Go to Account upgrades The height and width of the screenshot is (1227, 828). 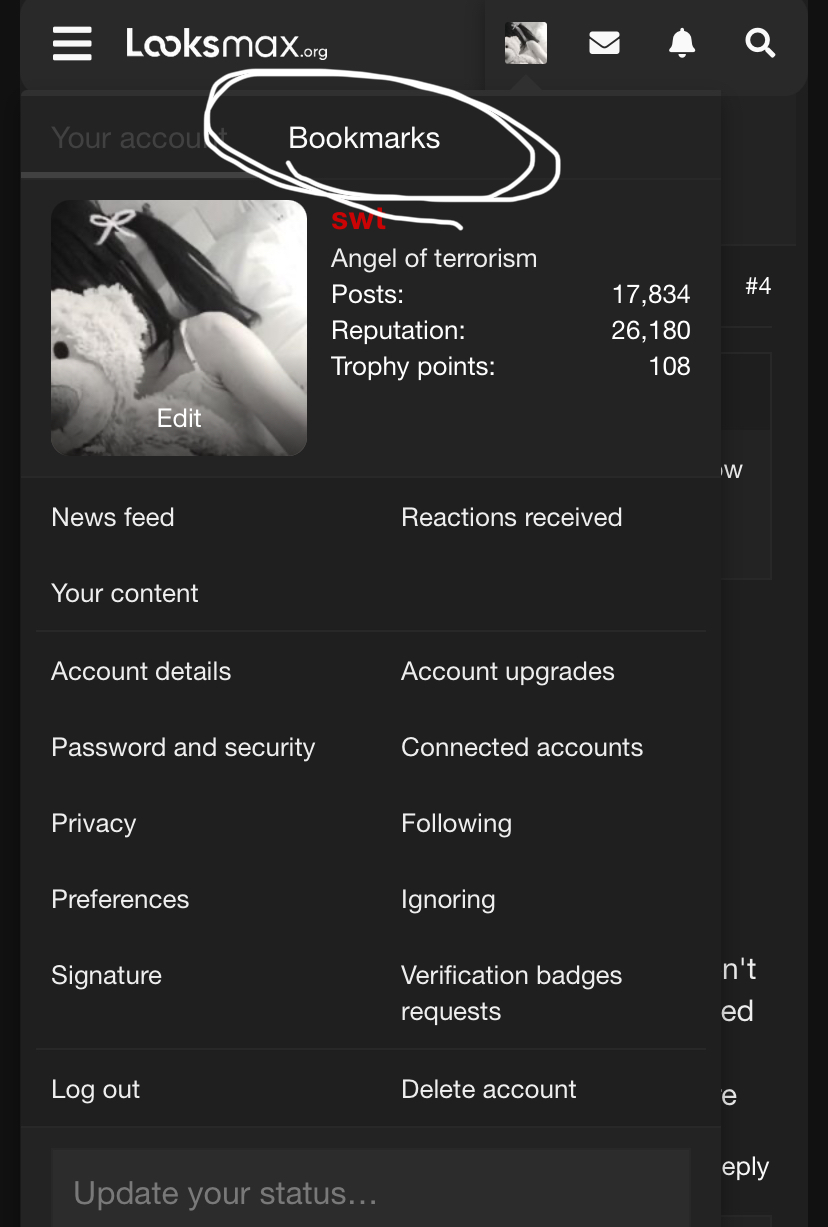pyautogui.click(x=507, y=671)
